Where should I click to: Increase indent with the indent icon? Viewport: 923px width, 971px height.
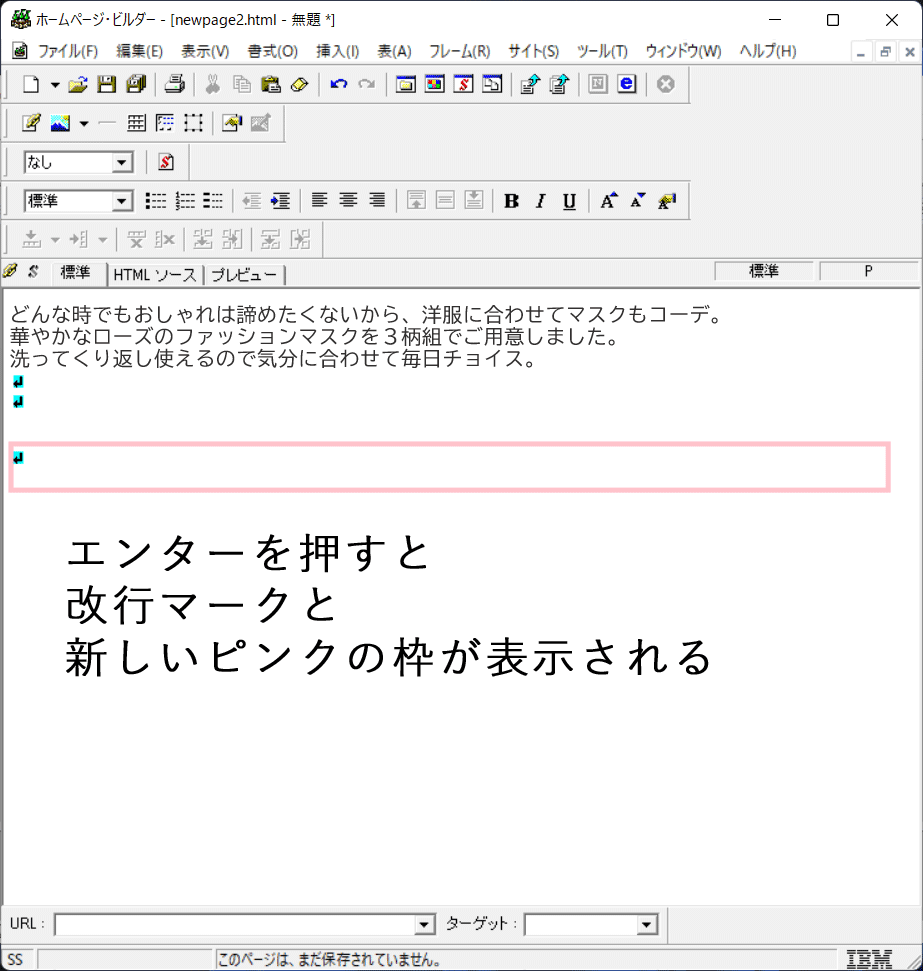(x=280, y=201)
